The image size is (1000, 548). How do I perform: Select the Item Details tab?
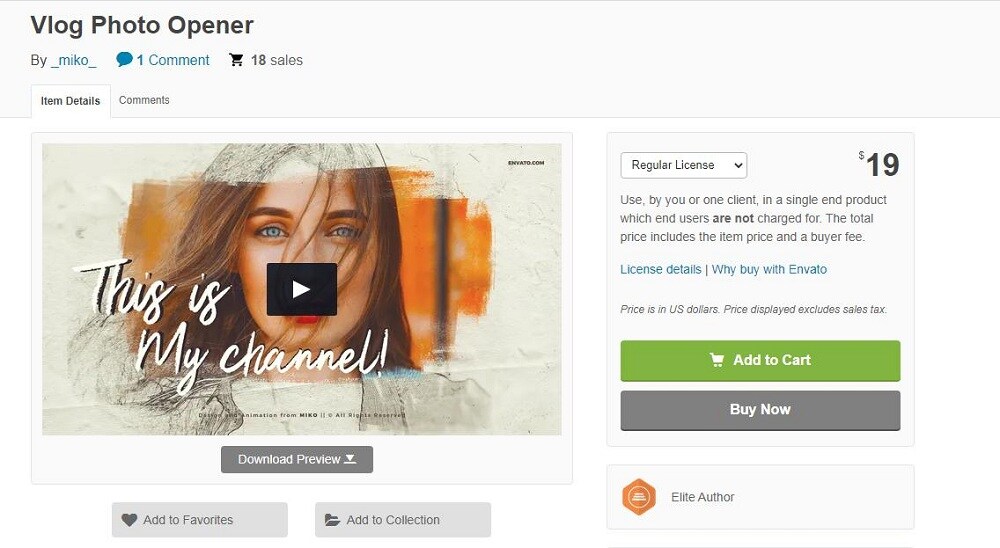click(71, 101)
